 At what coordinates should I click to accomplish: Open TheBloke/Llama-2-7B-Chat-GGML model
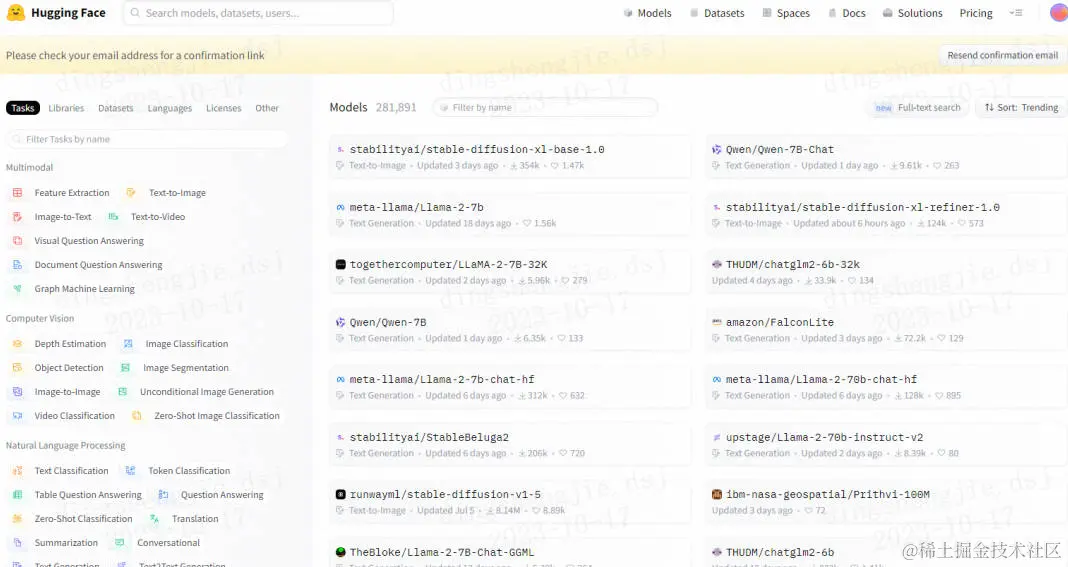509,553
